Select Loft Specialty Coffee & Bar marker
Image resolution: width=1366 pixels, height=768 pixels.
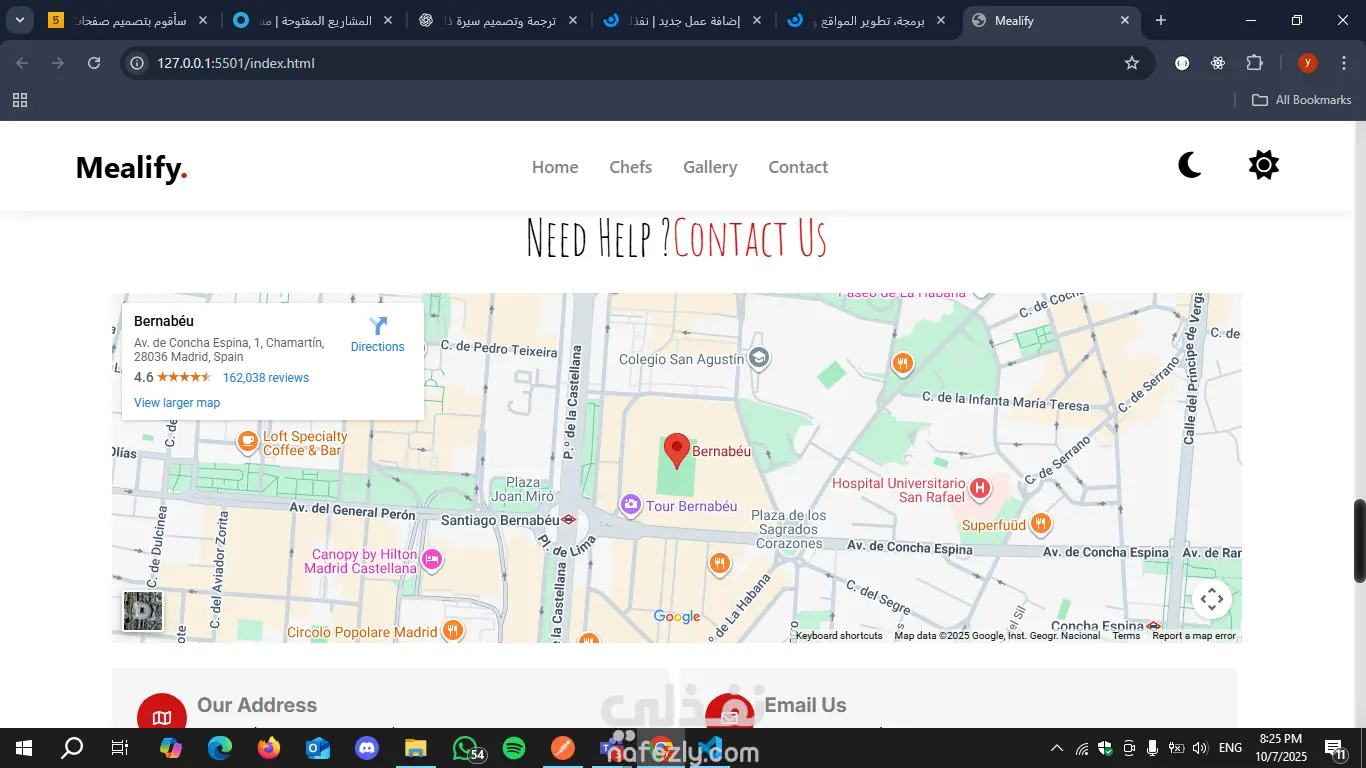click(x=247, y=440)
